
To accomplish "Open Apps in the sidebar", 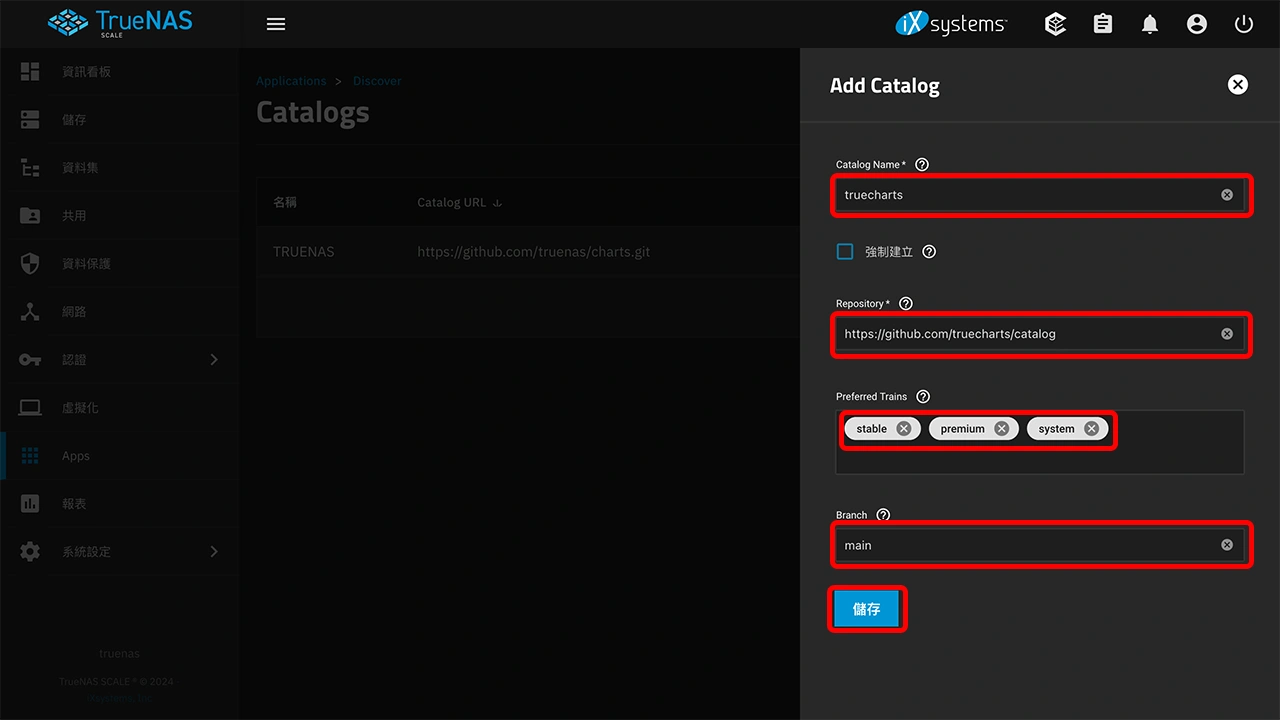I will click(x=76, y=456).
